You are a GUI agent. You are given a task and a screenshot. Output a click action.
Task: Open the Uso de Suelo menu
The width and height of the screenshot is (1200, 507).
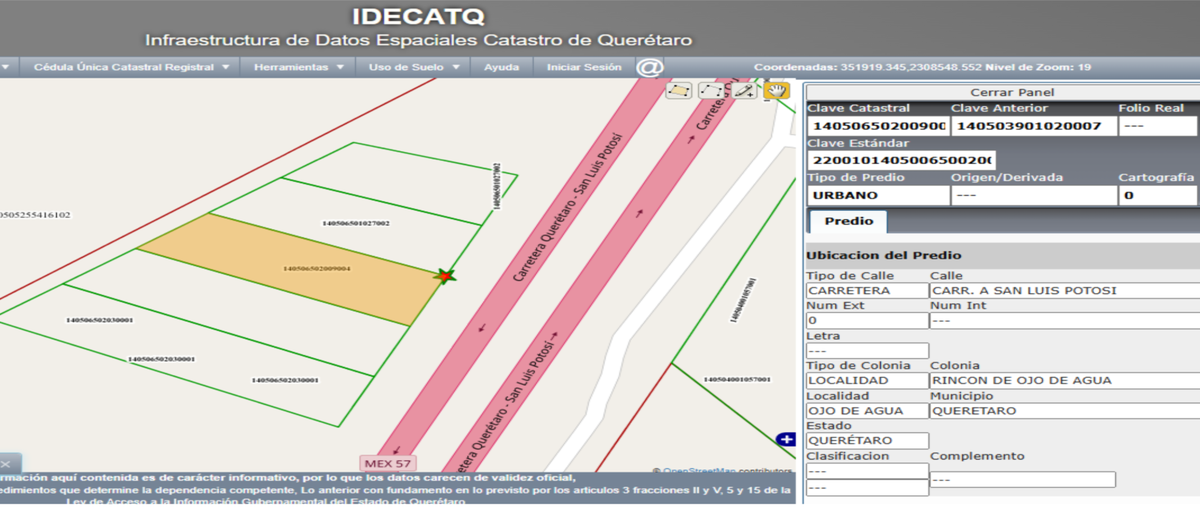414,67
